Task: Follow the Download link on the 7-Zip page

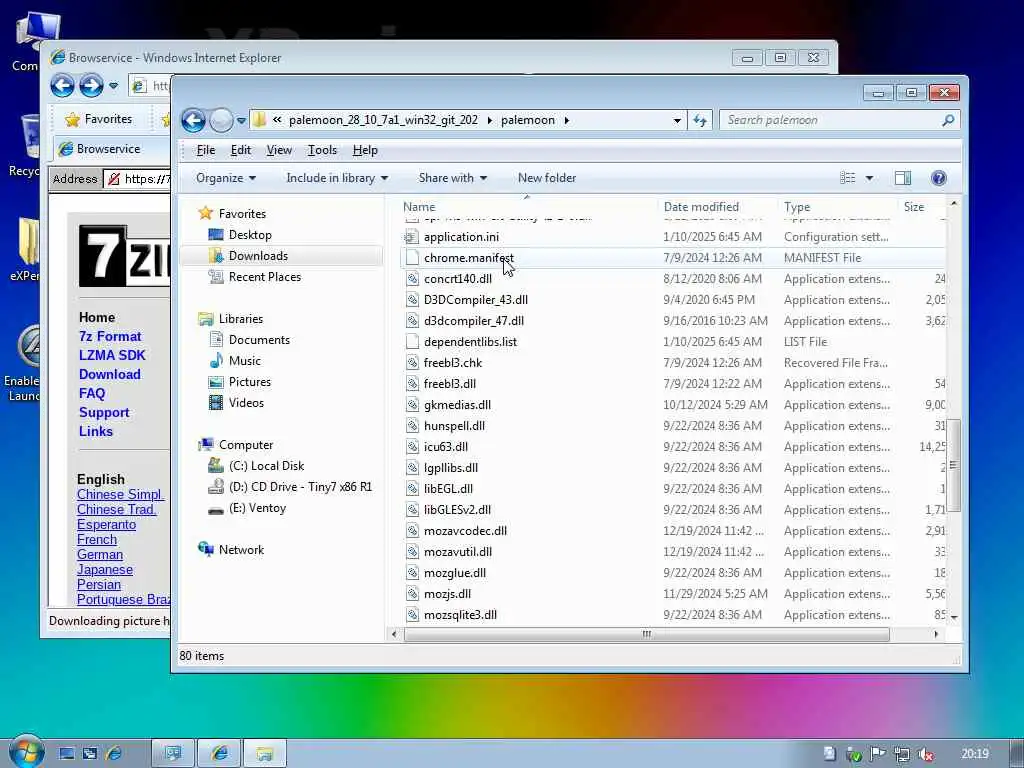Action: coord(109,374)
